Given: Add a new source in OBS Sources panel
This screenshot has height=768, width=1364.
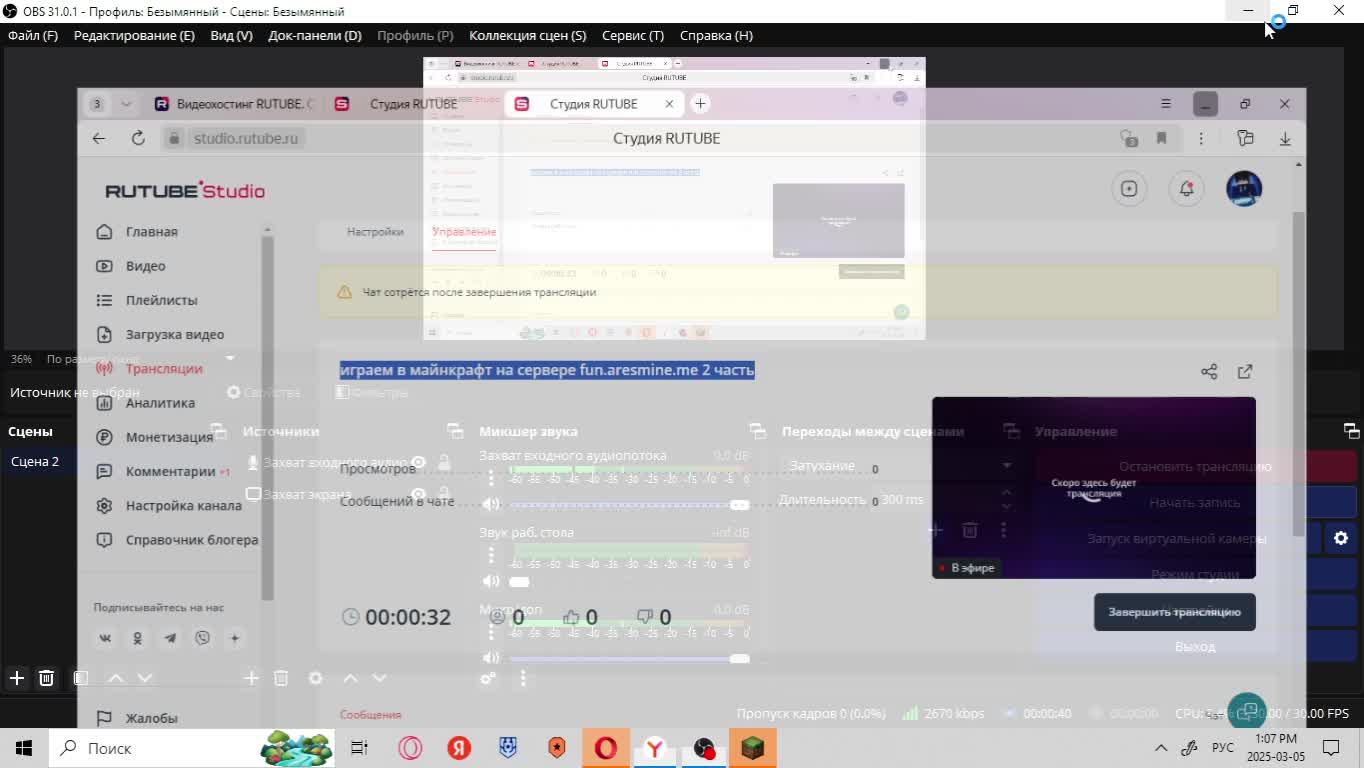Looking at the screenshot, I should tap(251, 678).
